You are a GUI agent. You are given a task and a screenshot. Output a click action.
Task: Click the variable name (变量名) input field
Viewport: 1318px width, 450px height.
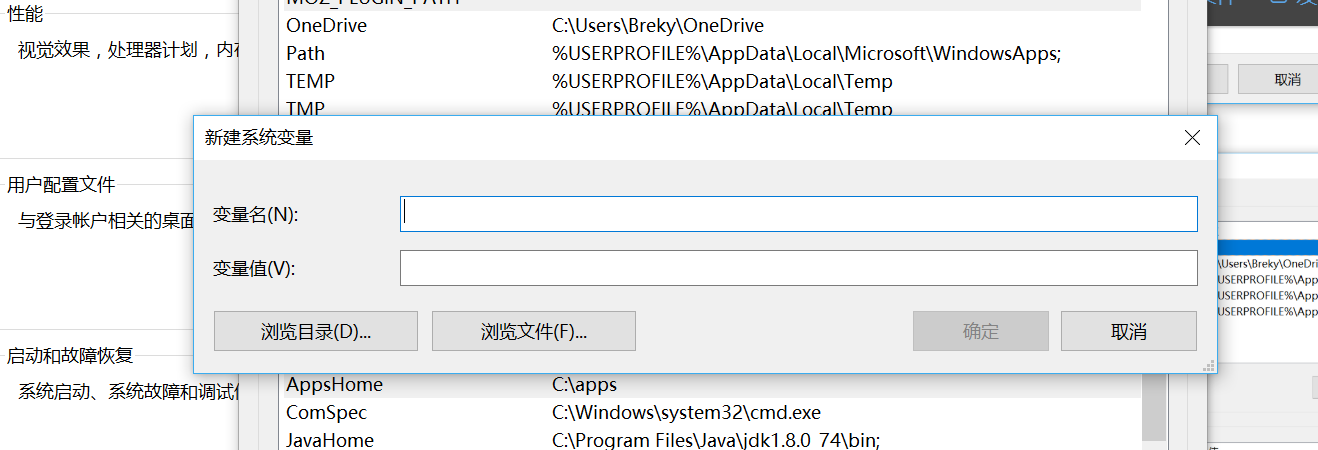pyautogui.click(x=798, y=214)
